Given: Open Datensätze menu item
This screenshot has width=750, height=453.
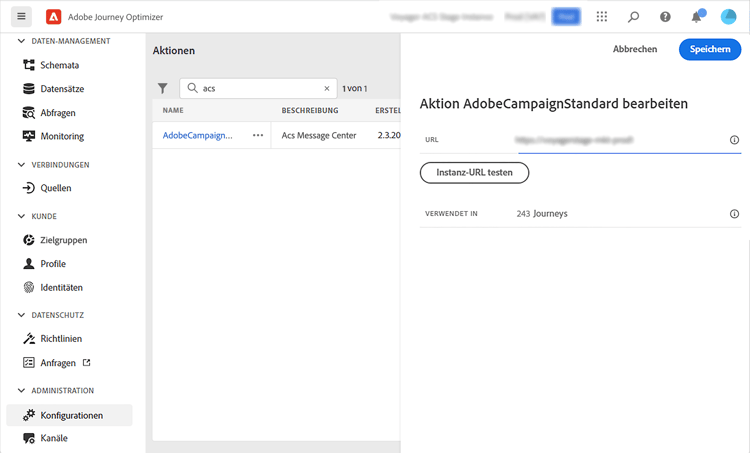Looking at the screenshot, I should (62, 89).
